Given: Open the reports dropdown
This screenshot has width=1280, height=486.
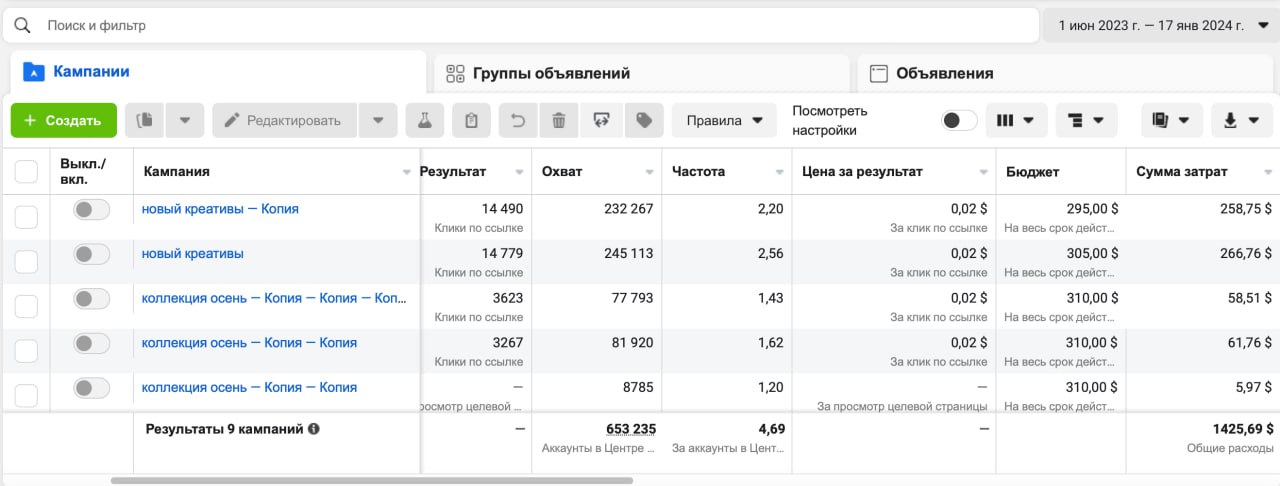Looking at the screenshot, I should tap(1171, 120).
